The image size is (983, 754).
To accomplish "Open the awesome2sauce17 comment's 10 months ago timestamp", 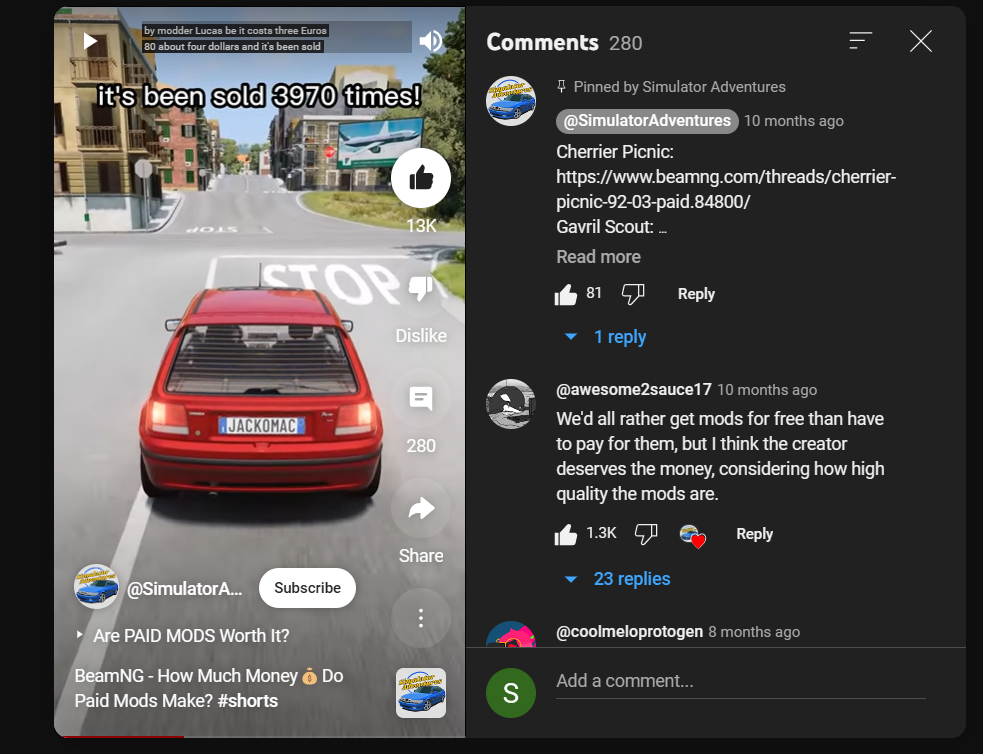I will coord(767,390).
